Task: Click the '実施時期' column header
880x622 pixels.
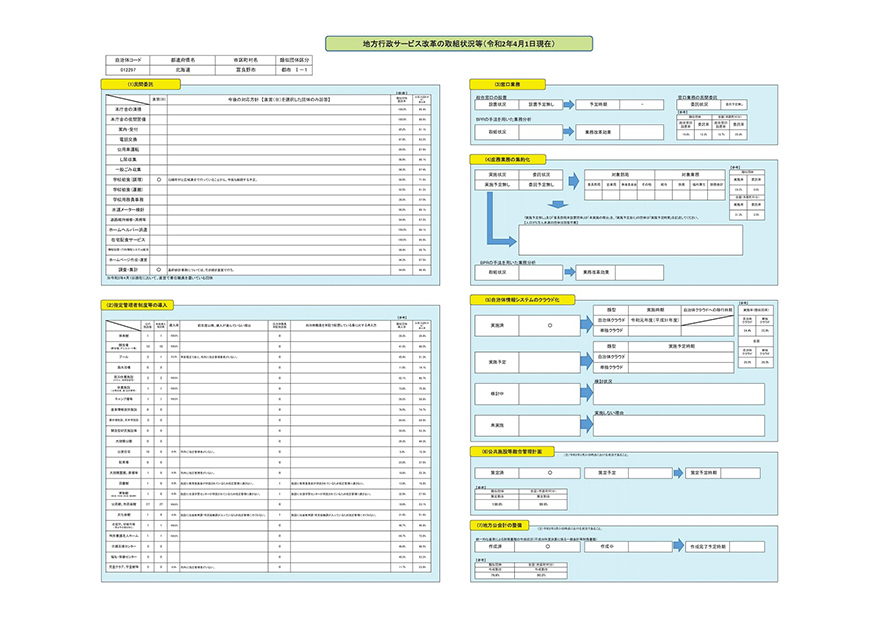Action: coord(655,310)
